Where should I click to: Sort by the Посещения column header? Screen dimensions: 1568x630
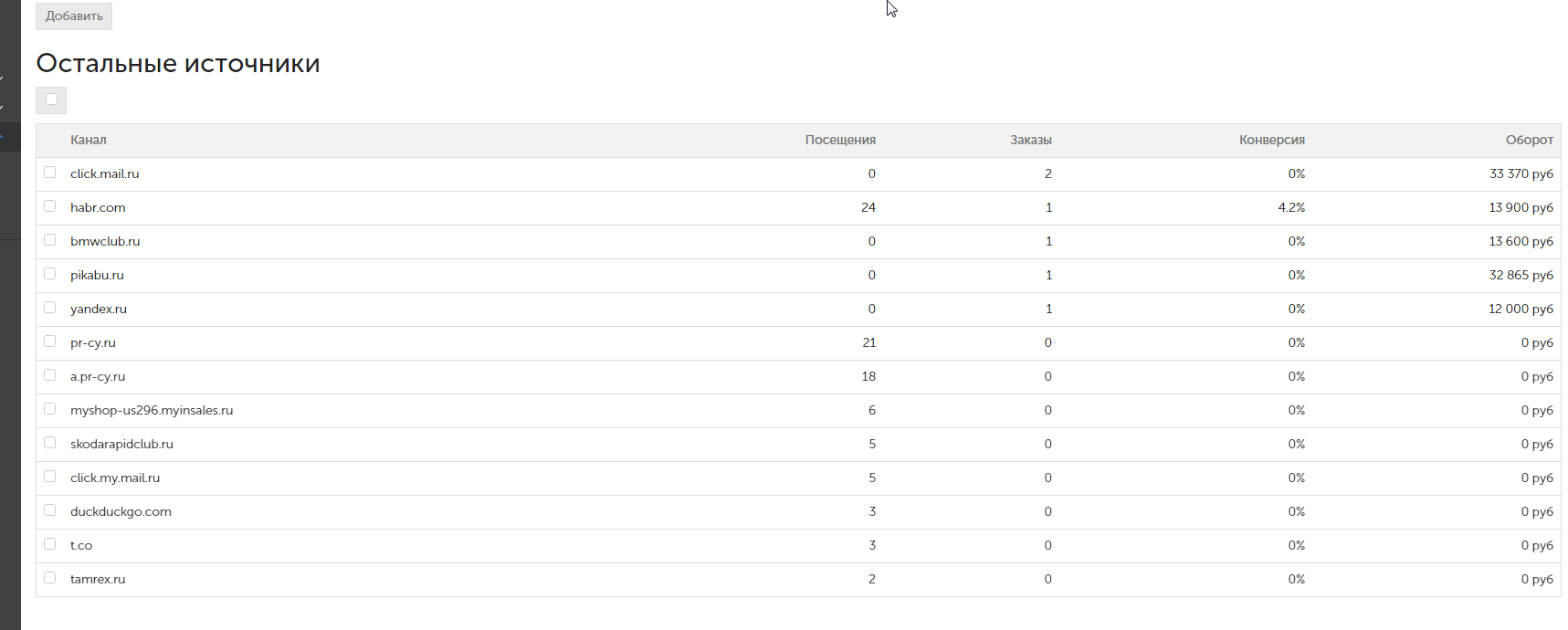coord(840,141)
